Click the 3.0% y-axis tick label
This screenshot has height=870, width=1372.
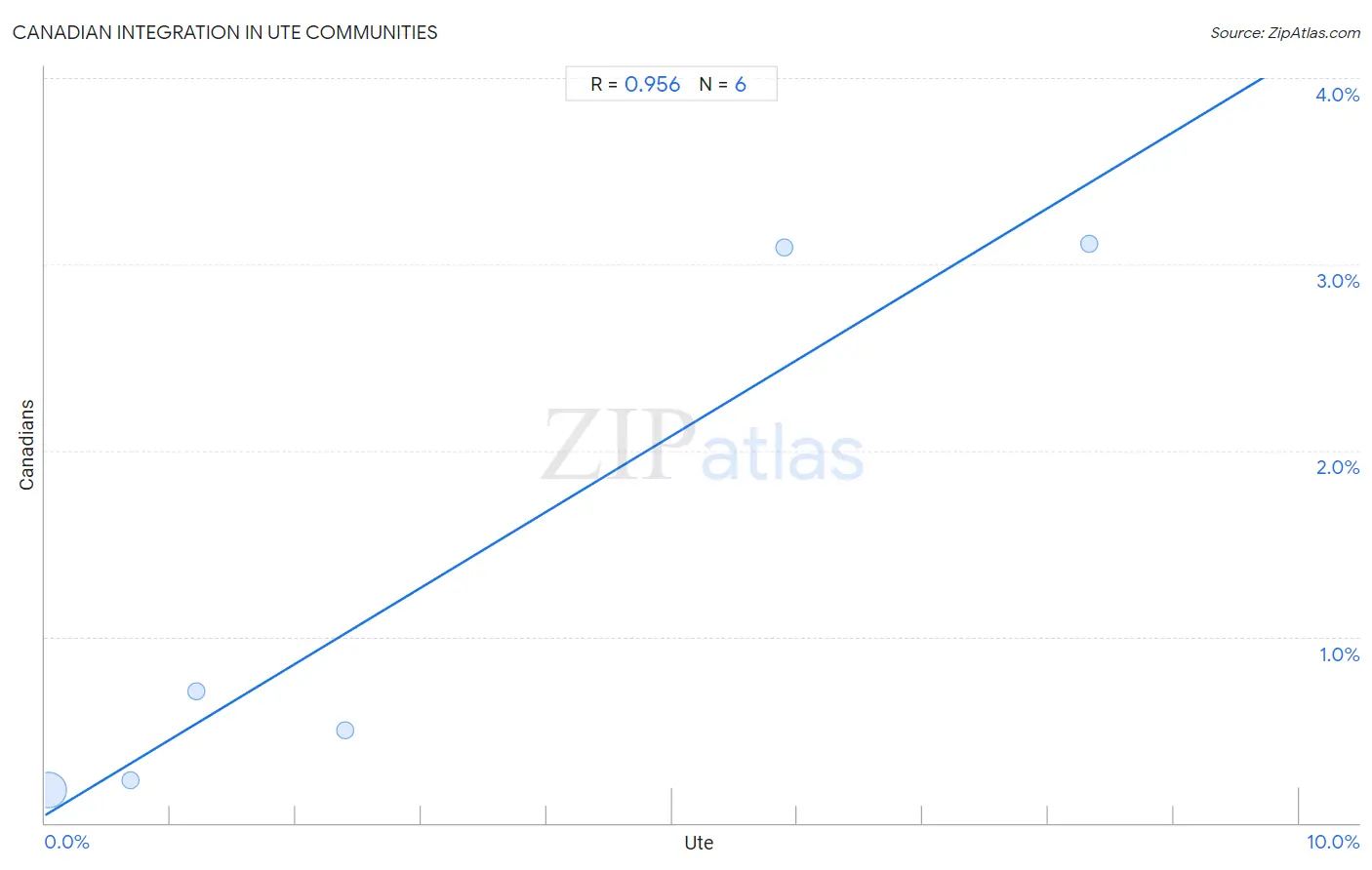point(1337,281)
